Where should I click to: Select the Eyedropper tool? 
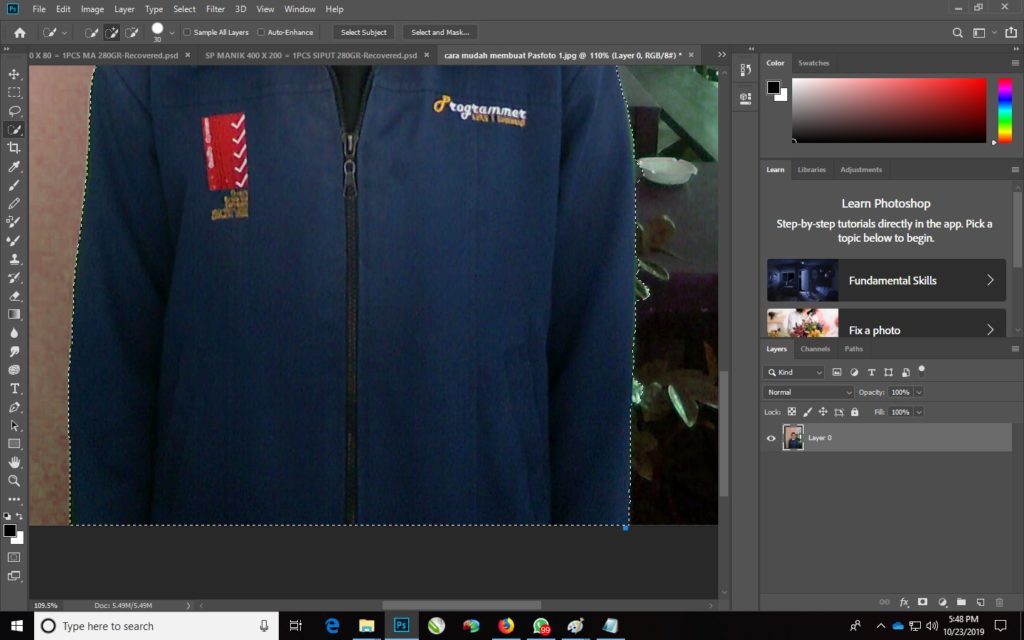(x=14, y=167)
